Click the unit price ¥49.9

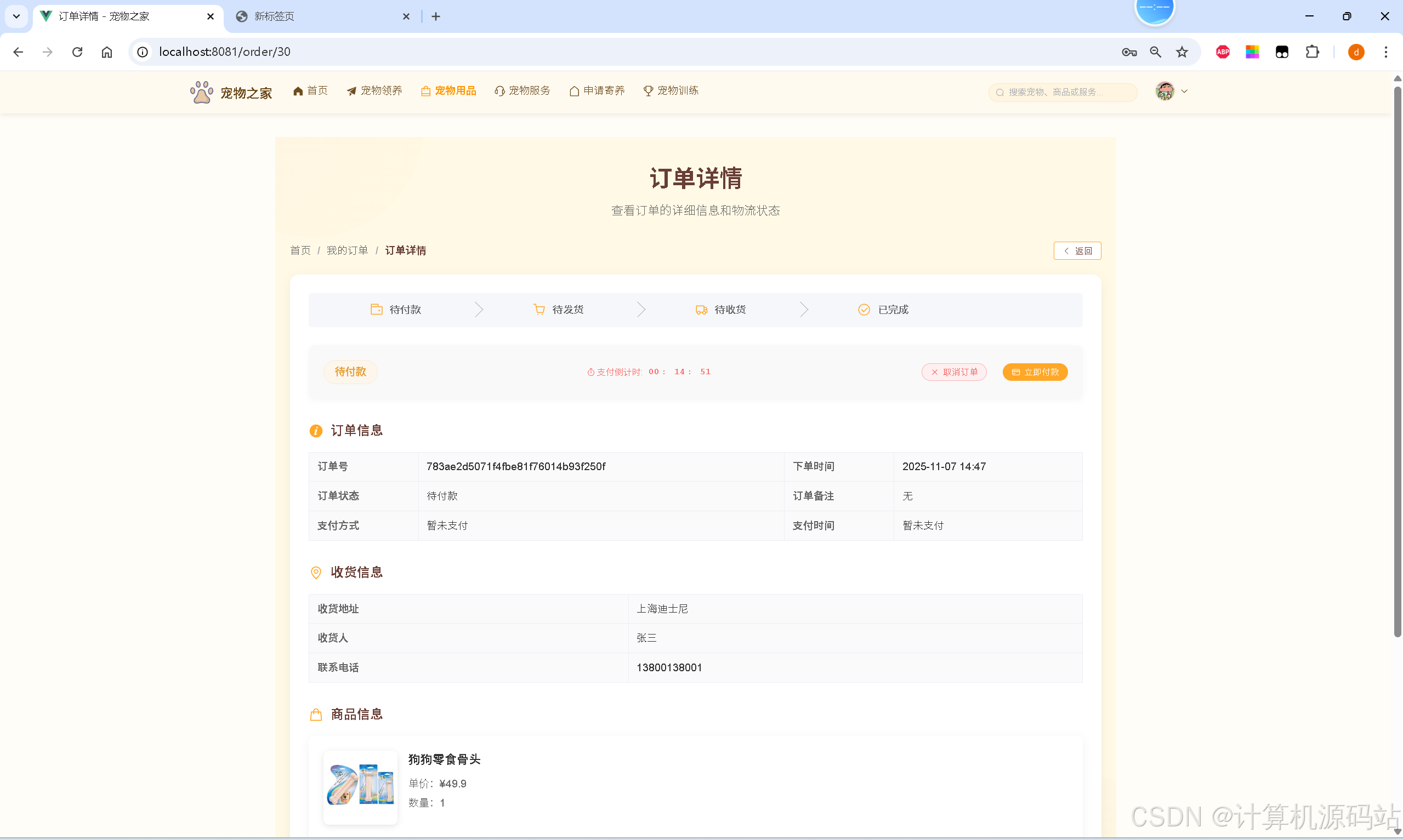tap(453, 784)
